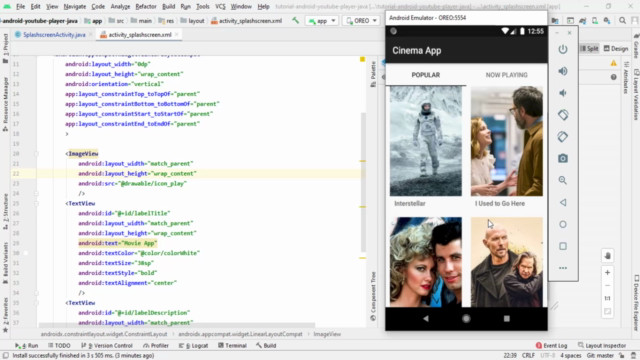Screen dimensions: 640x360
Task: Open Version Control tool window
Action: pyautogui.click(x=107, y=345)
